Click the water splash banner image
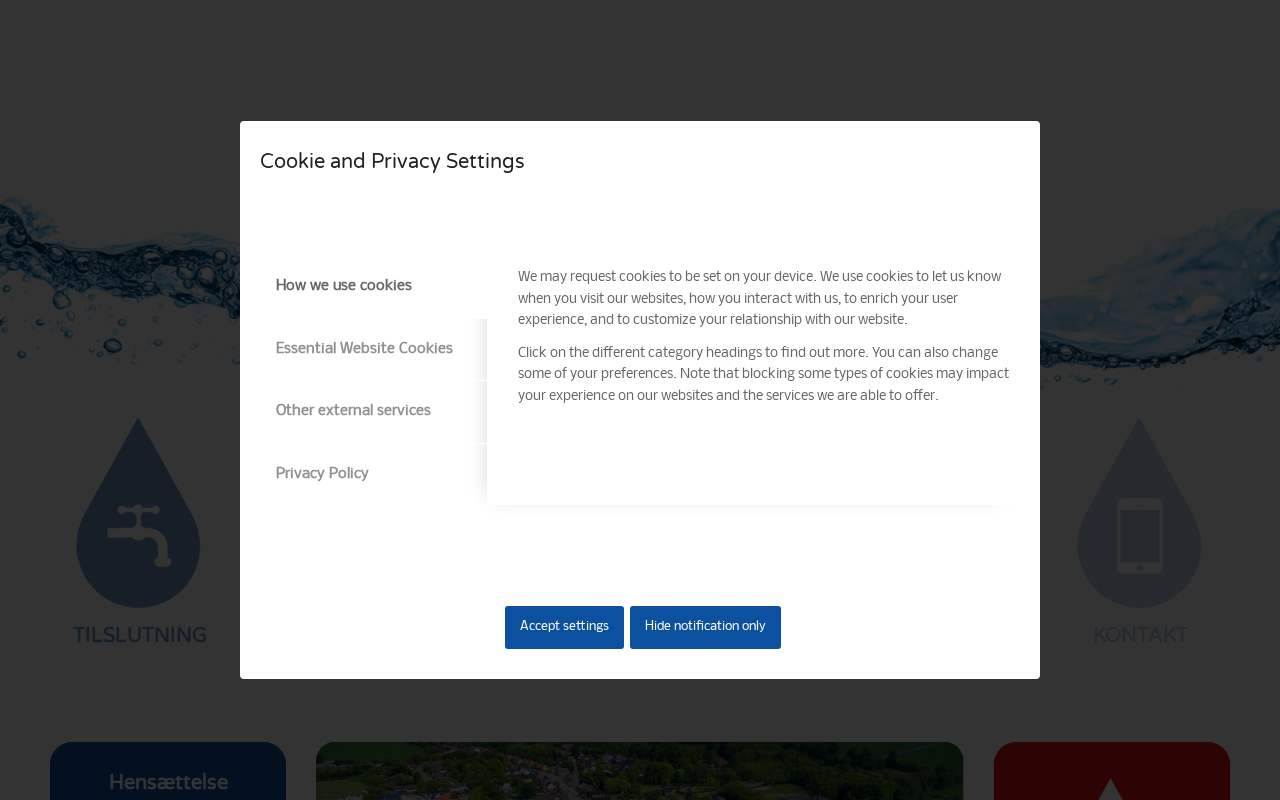Viewport: 1280px width, 800px height. (1150, 290)
